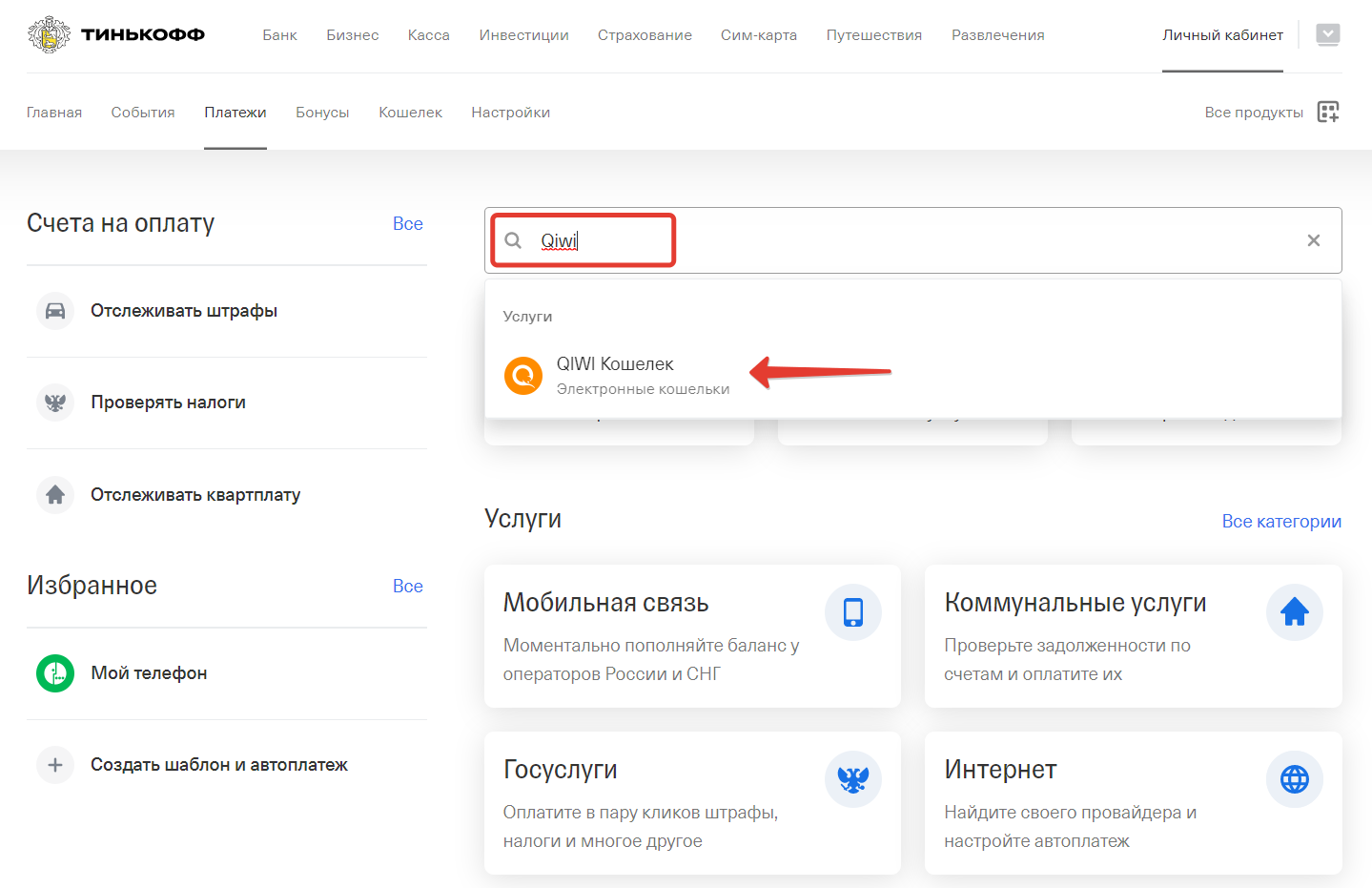Open Проверять налоги
The height and width of the screenshot is (888, 1372).
(227, 403)
